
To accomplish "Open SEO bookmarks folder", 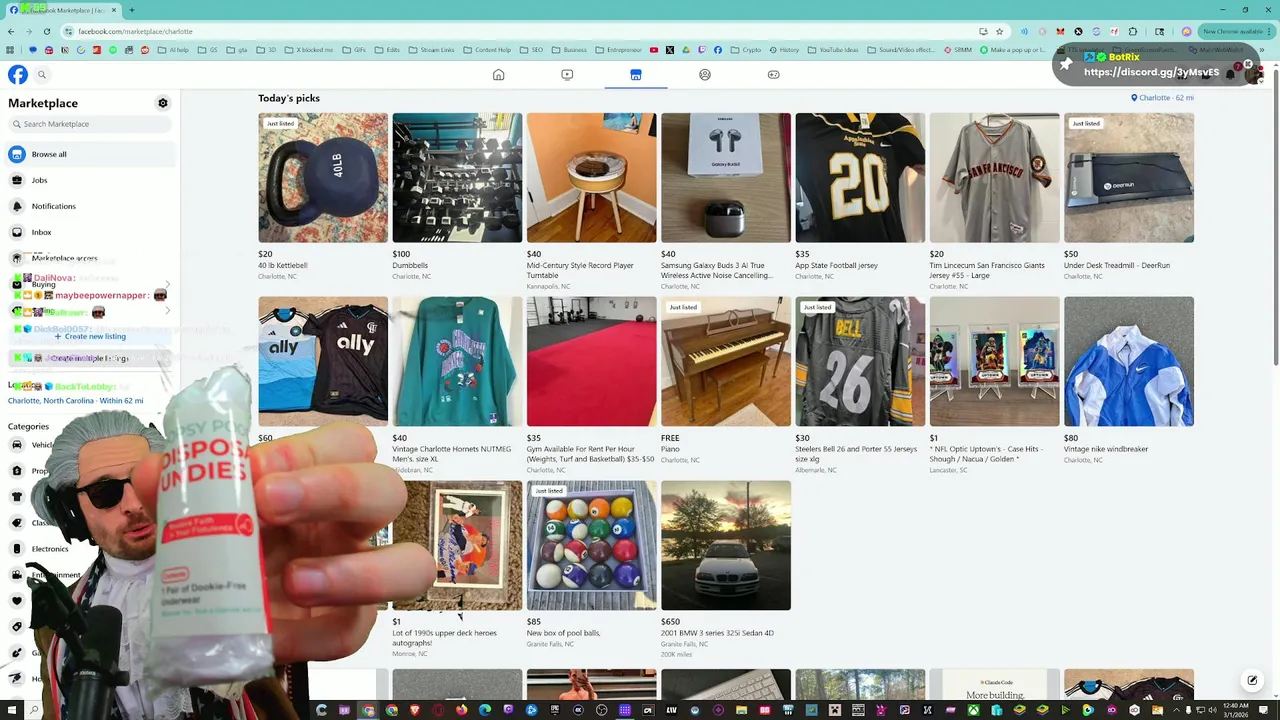I will pyautogui.click(x=531, y=50).
